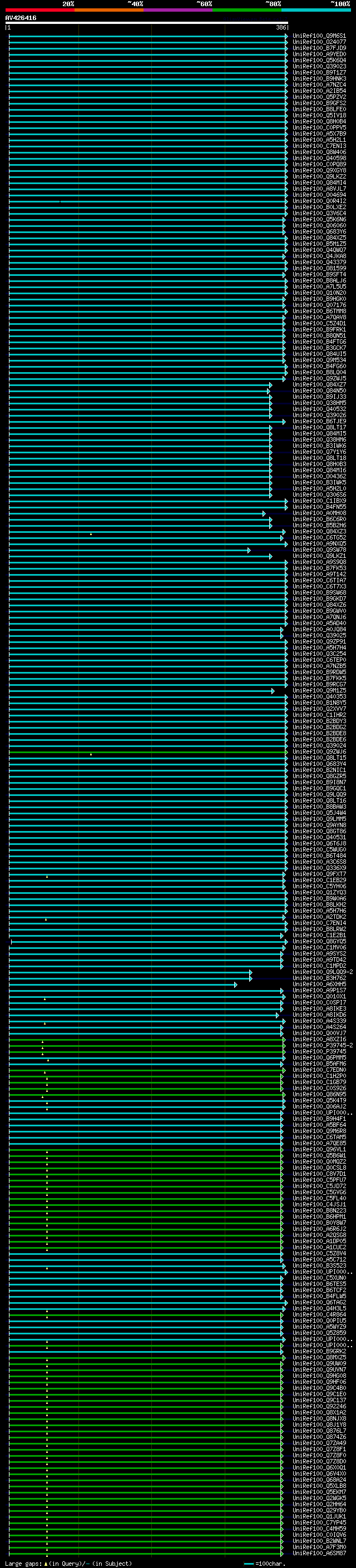
Task: Select the UniRef100_C6TG52 label
Action: 319,537
